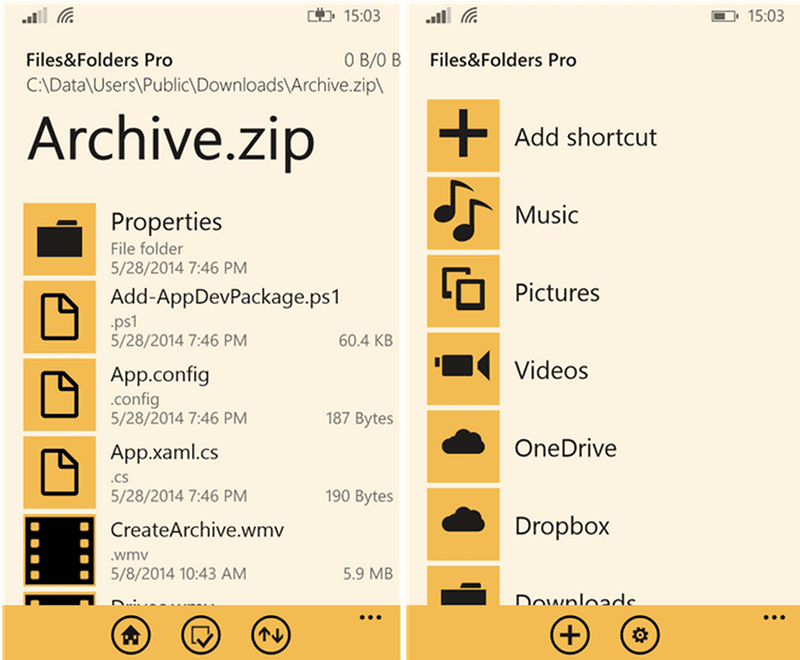Open settings gear in right app bar
Image resolution: width=800 pixels, height=660 pixels.
(x=640, y=635)
